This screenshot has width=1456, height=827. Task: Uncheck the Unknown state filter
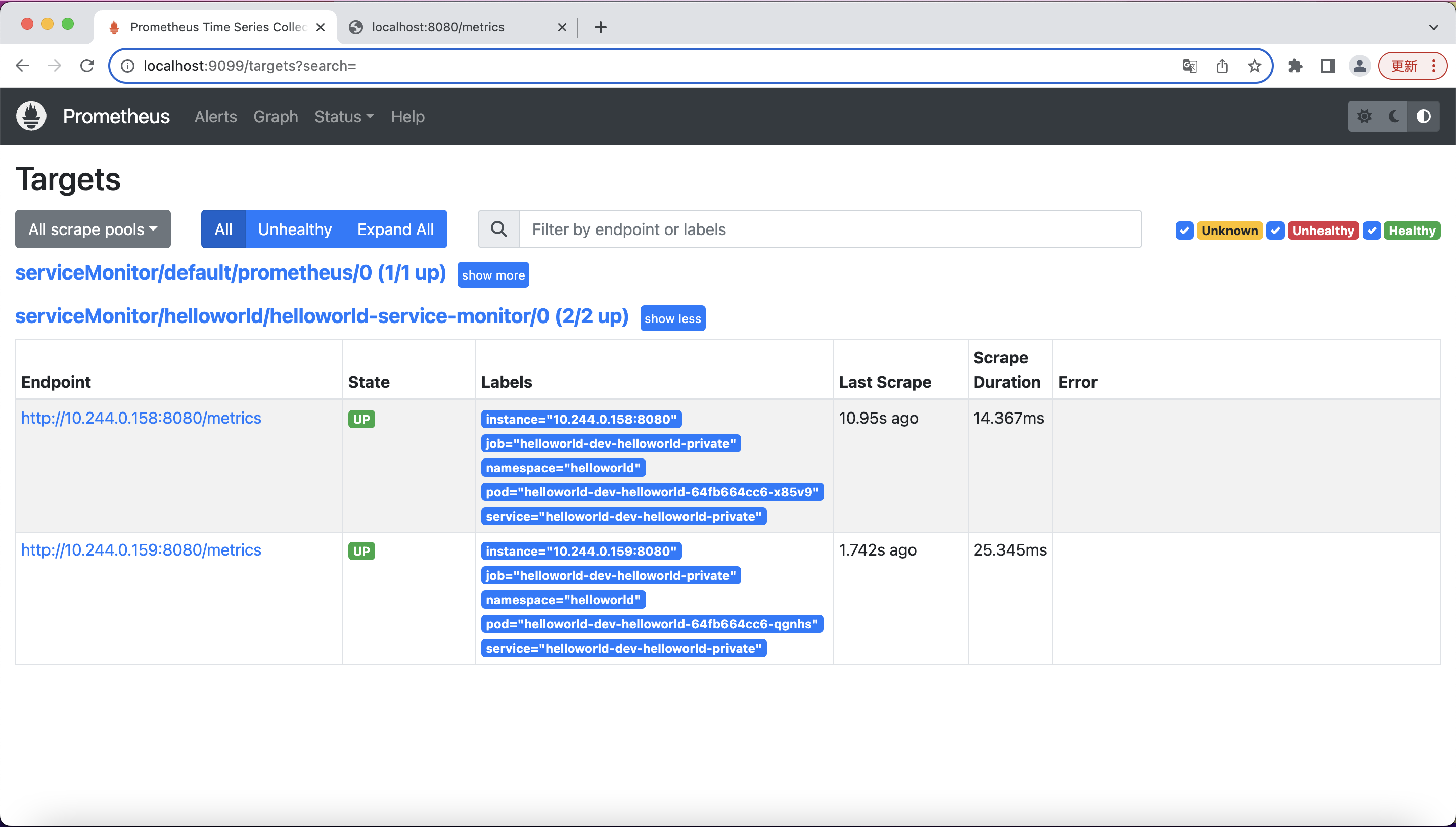[1184, 231]
